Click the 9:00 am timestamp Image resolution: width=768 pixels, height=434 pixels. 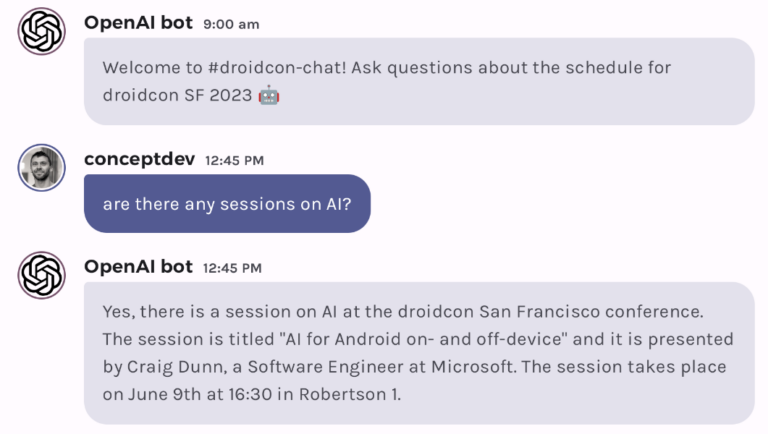pos(230,24)
